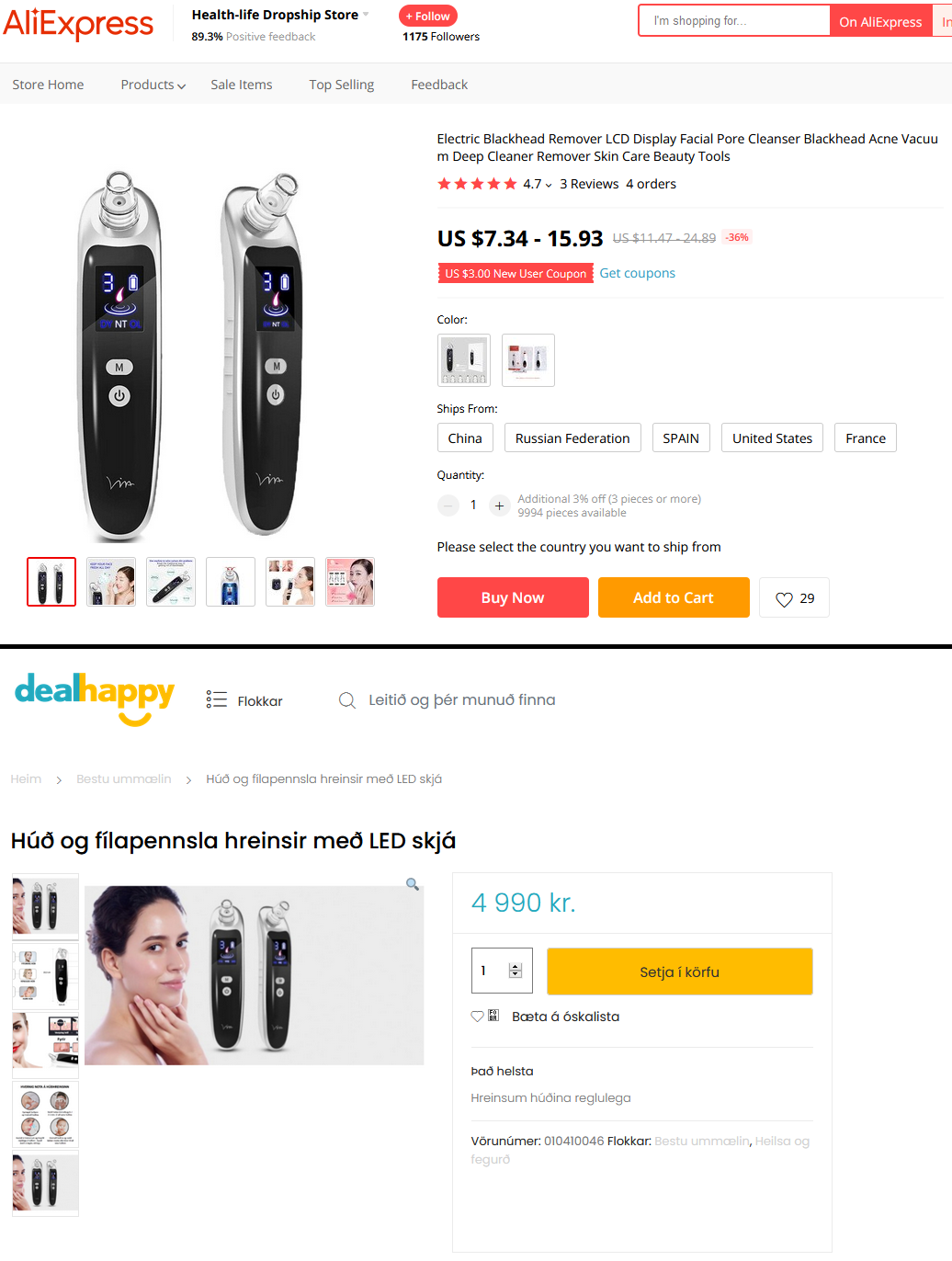Viewport: 952px width, 1261px height.
Task: Click the dealhappy search magnifier icon
Action: click(347, 700)
